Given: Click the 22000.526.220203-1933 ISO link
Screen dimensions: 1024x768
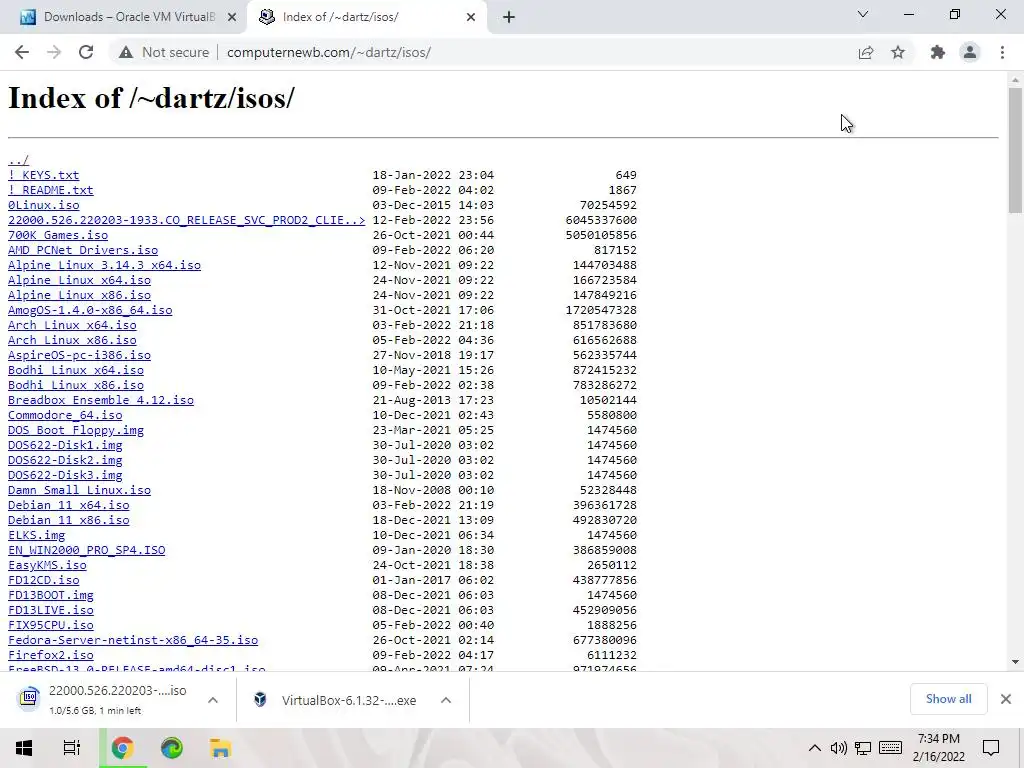Looking at the screenshot, I should pyautogui.click(x=186, y=220).
